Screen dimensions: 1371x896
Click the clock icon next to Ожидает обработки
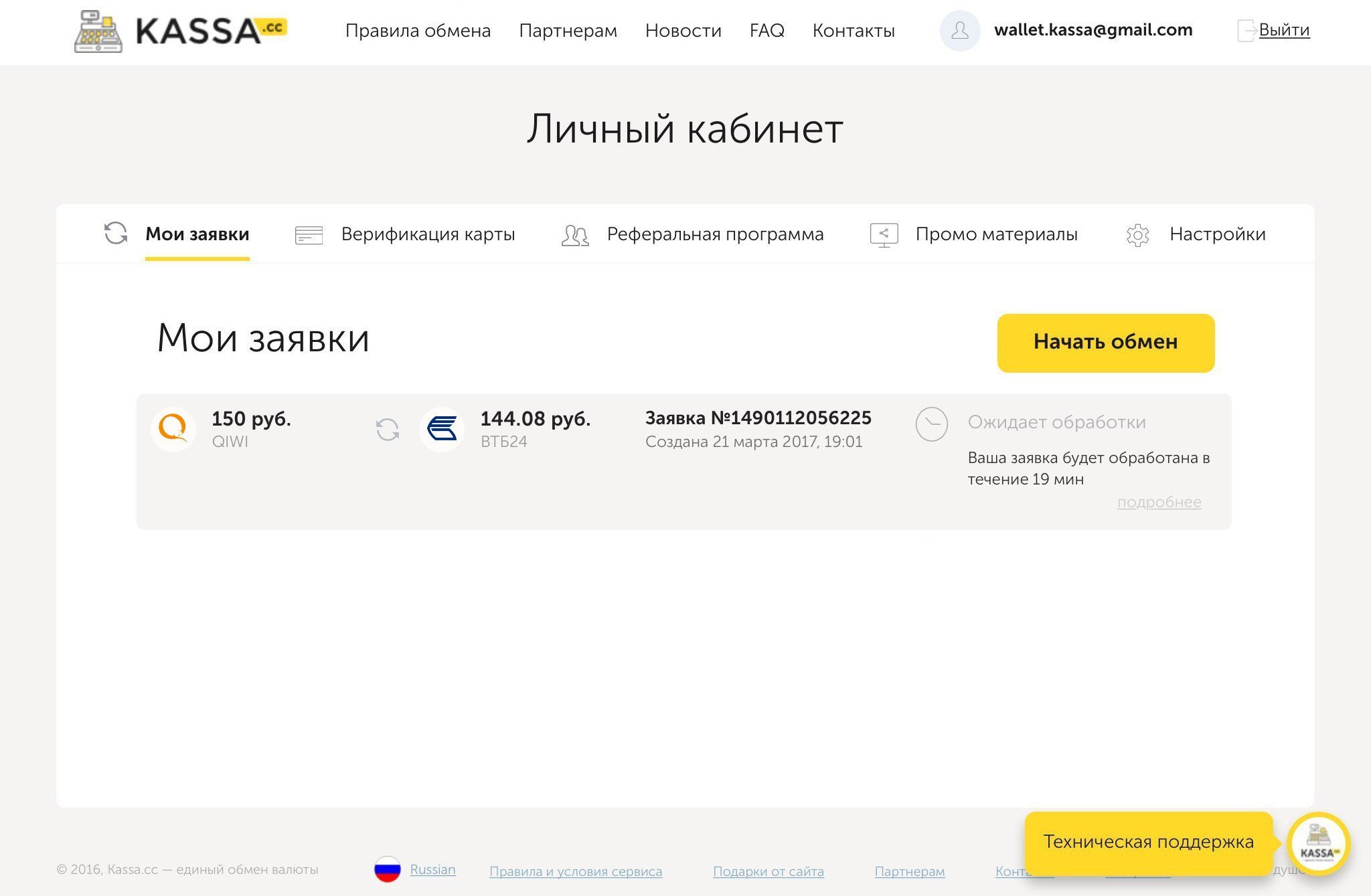tap(931, 424)
